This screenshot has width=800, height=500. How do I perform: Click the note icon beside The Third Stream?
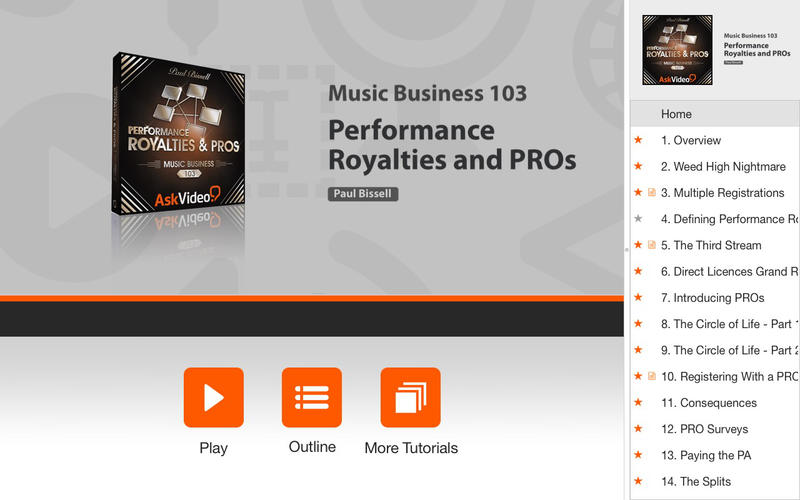tap(652, 245)
